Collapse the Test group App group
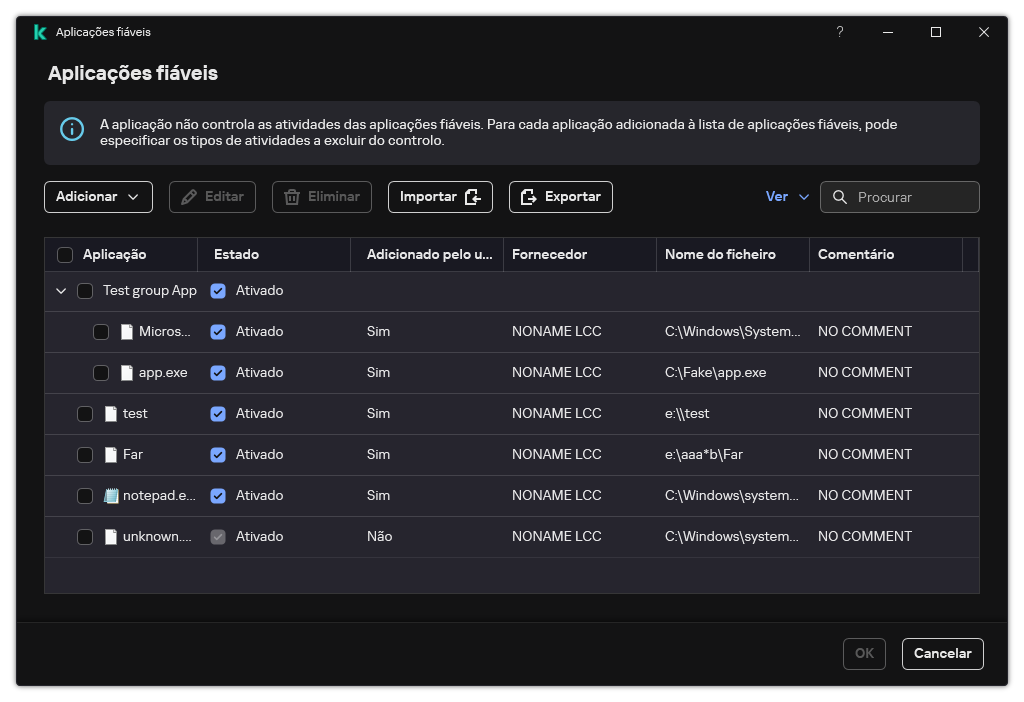This screenshot has width=1024, height=702. pos(61,290)
